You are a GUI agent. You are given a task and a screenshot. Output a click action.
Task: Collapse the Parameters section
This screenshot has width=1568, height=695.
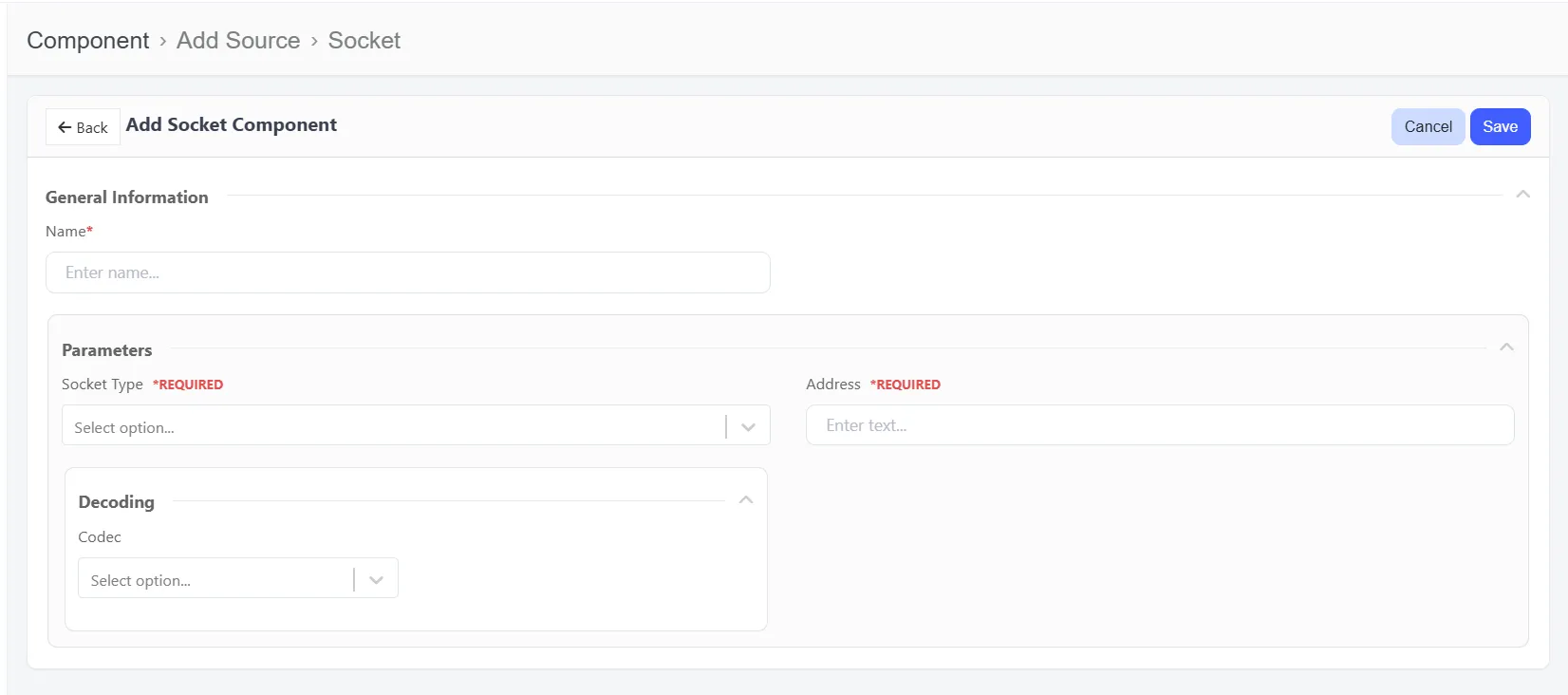[x=1506, y=347]
